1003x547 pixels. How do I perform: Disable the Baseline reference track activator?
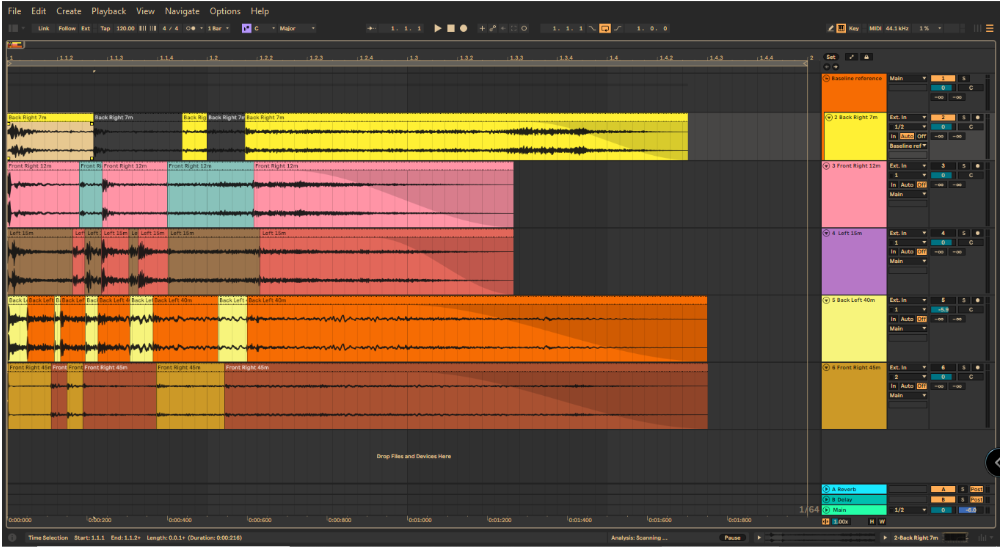click(942, 78)
